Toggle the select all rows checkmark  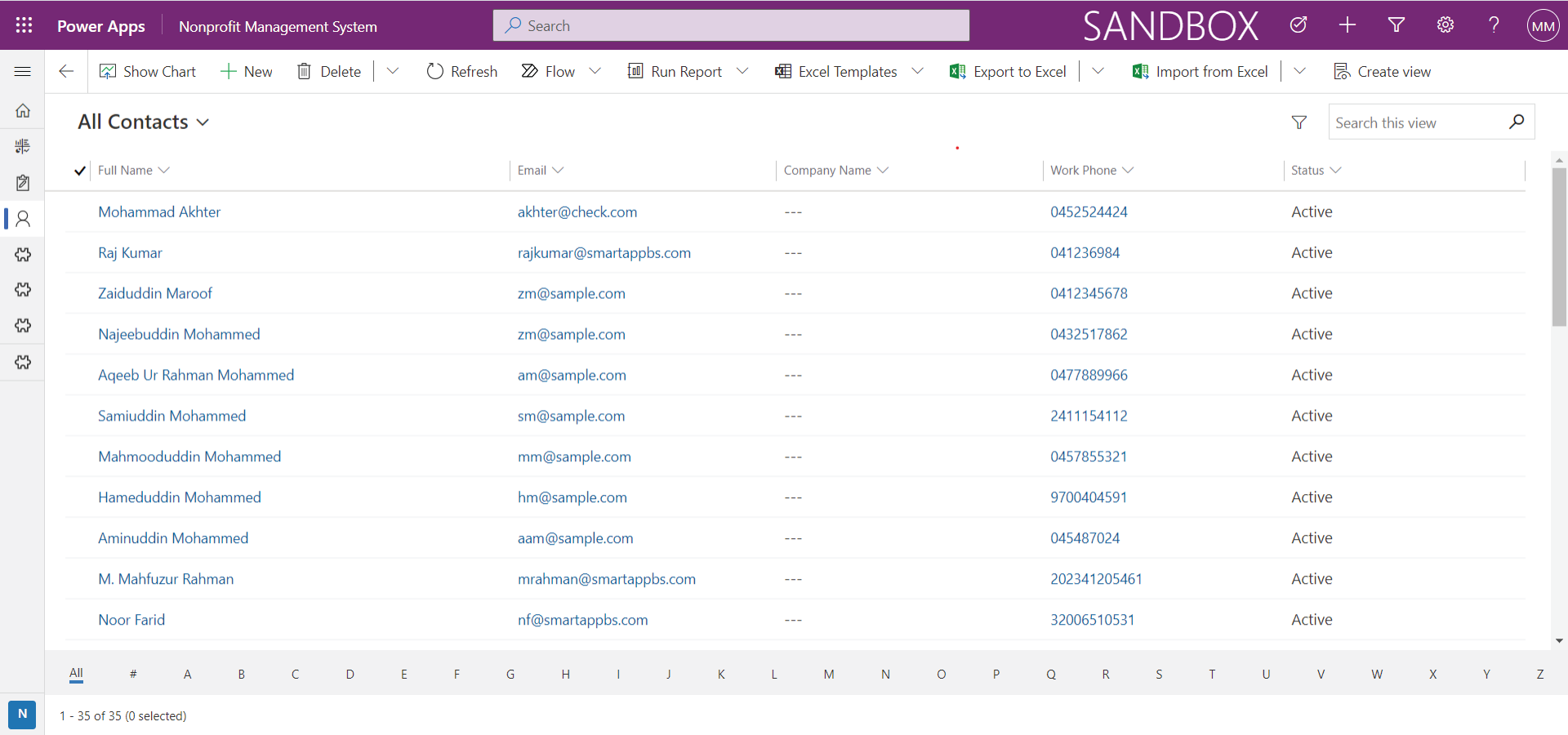(x=80, y=171)
